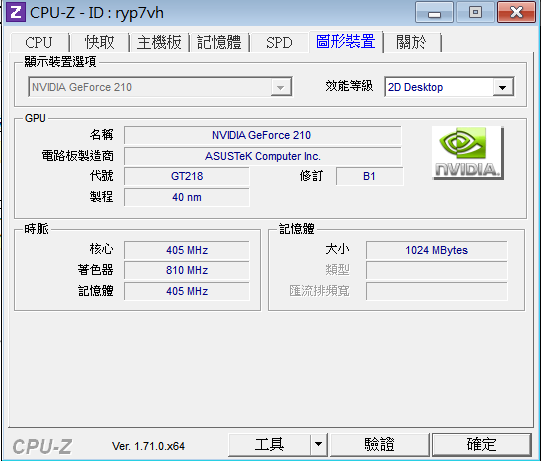Click the GT218 code name value
This screenshot has height=461, width=541.
(187, 176)
